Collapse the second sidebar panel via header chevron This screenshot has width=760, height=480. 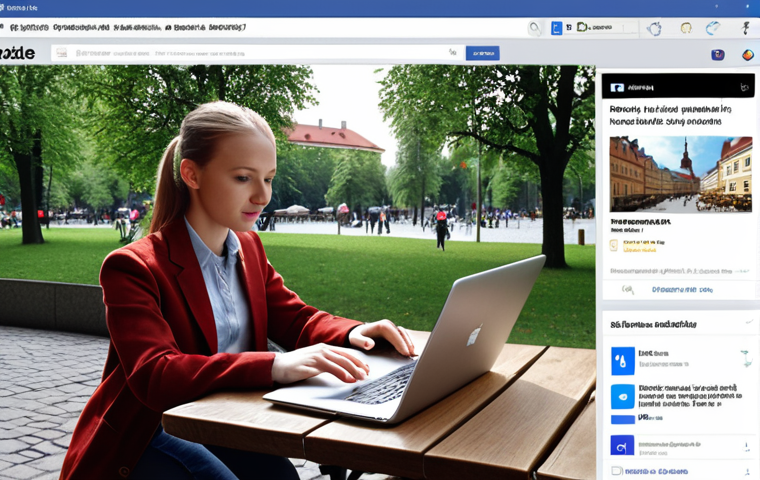click(749, 322)
